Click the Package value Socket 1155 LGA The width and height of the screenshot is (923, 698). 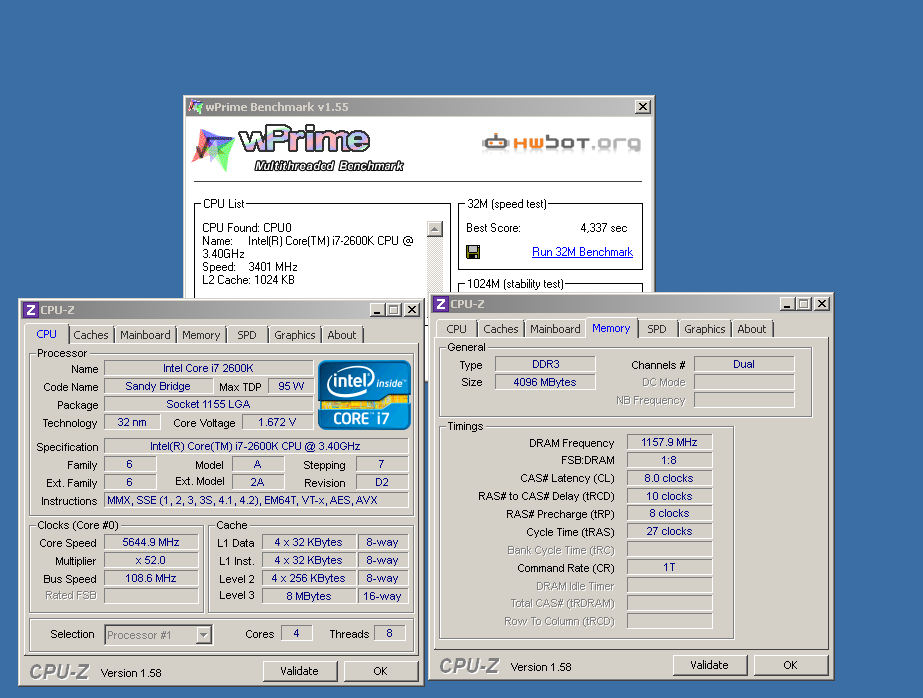click(x=208, y=404)
